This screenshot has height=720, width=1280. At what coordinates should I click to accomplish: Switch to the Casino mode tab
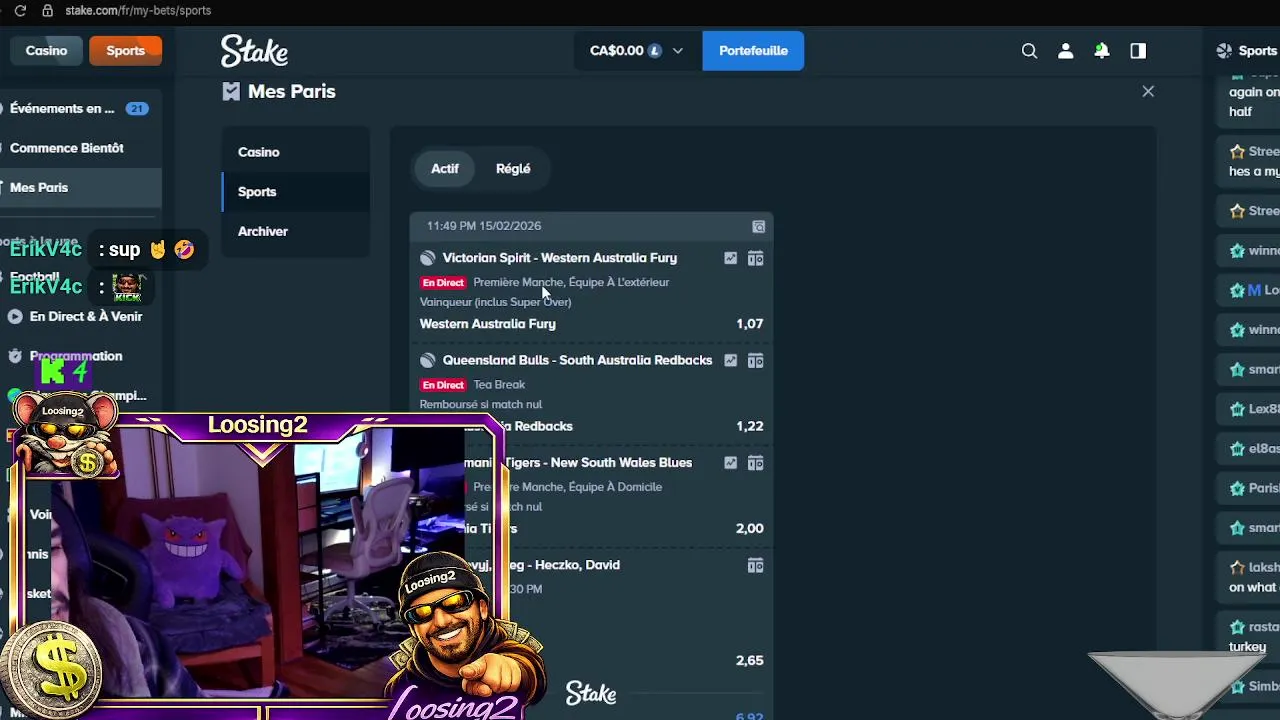[x=46, y=51]
